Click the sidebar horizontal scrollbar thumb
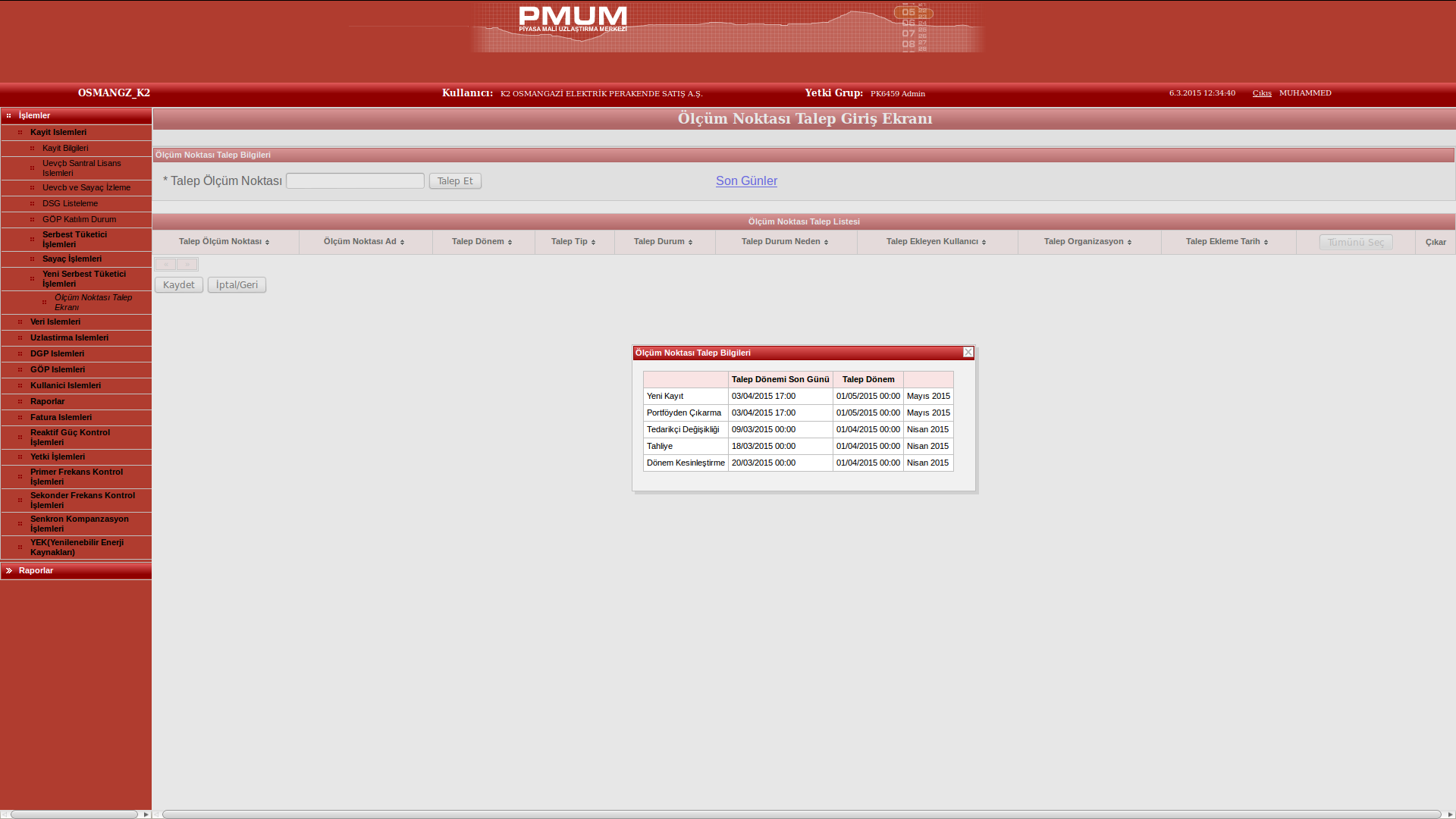Image resolution: width=1456 pixels, height=819 pixels. 74,814
